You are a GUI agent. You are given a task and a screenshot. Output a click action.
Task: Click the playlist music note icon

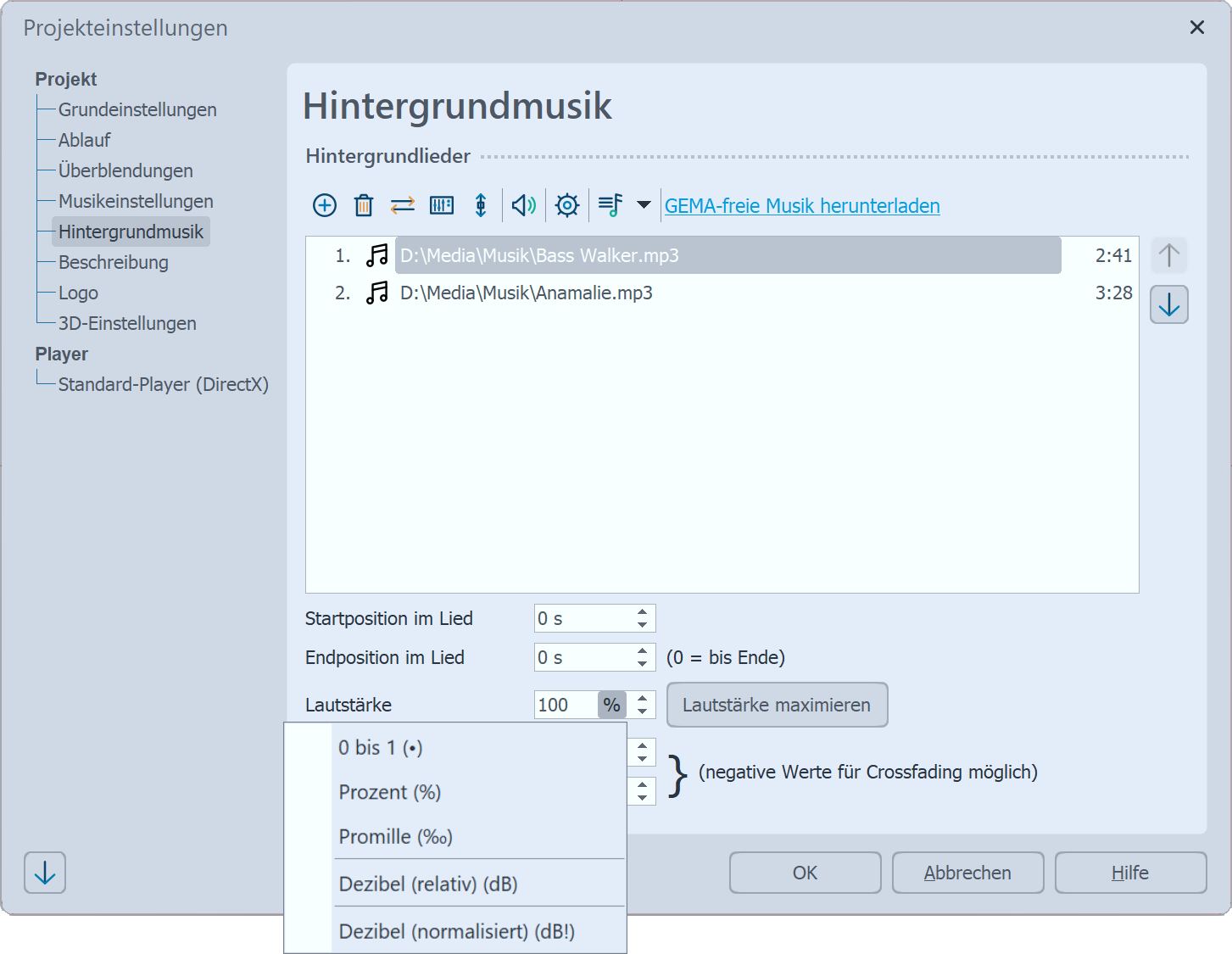pyautogui.click(x=610, y=205)
